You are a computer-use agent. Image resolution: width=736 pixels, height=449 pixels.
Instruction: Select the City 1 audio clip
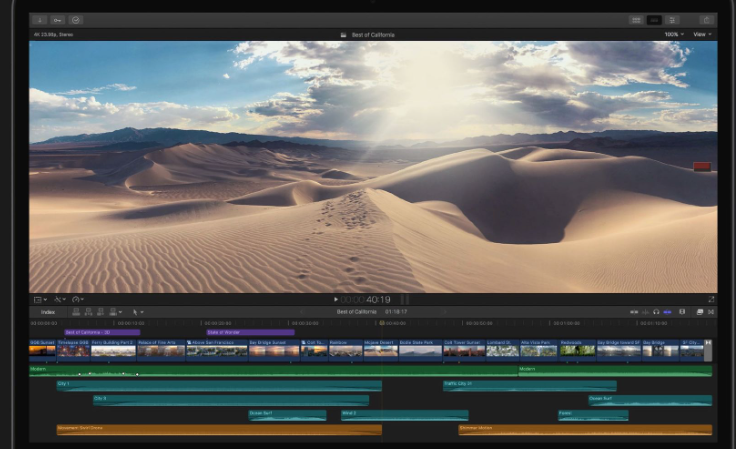(219, 386)
